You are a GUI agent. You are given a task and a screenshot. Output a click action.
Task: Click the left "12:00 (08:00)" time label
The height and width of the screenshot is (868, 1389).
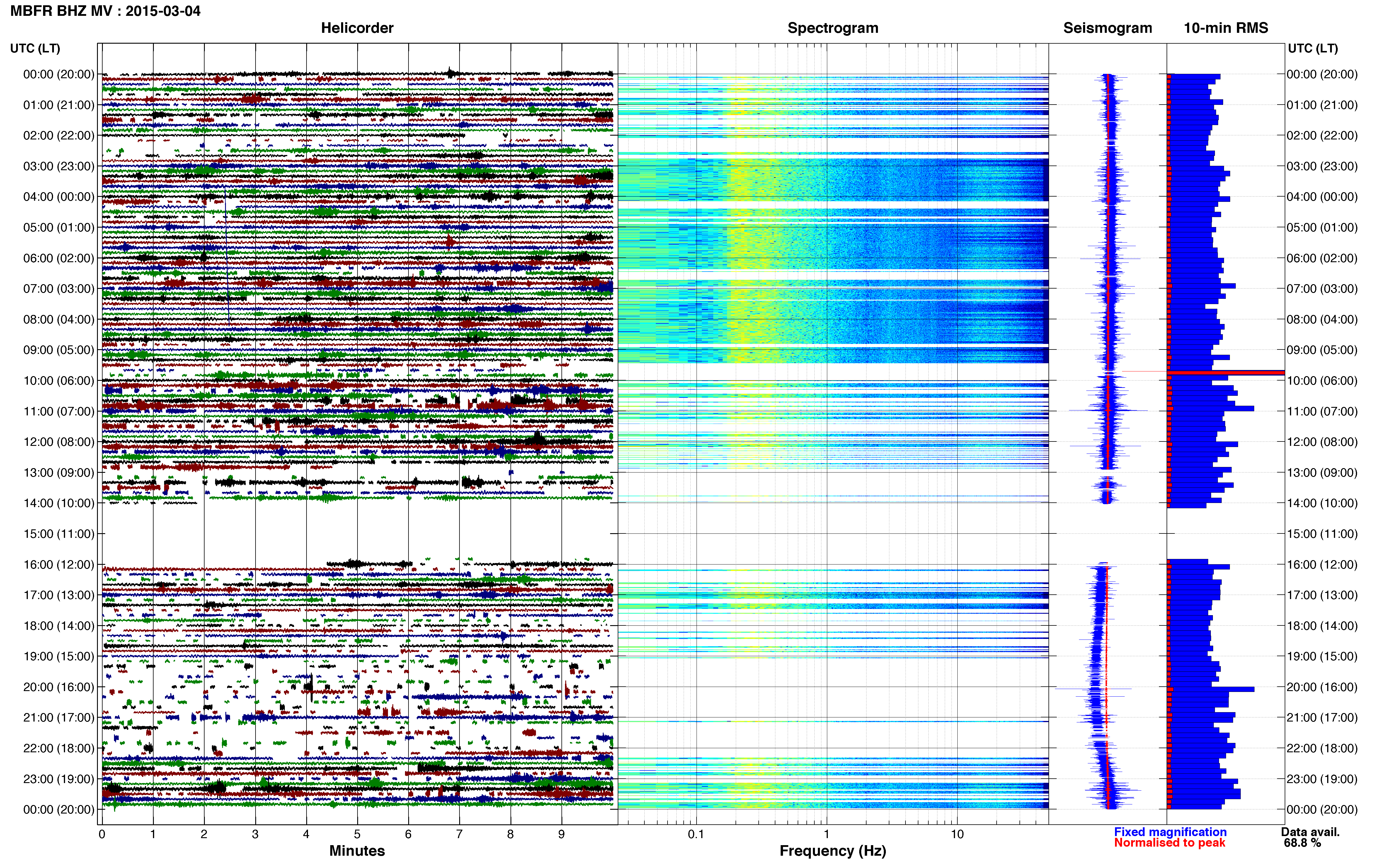point(59,442)
